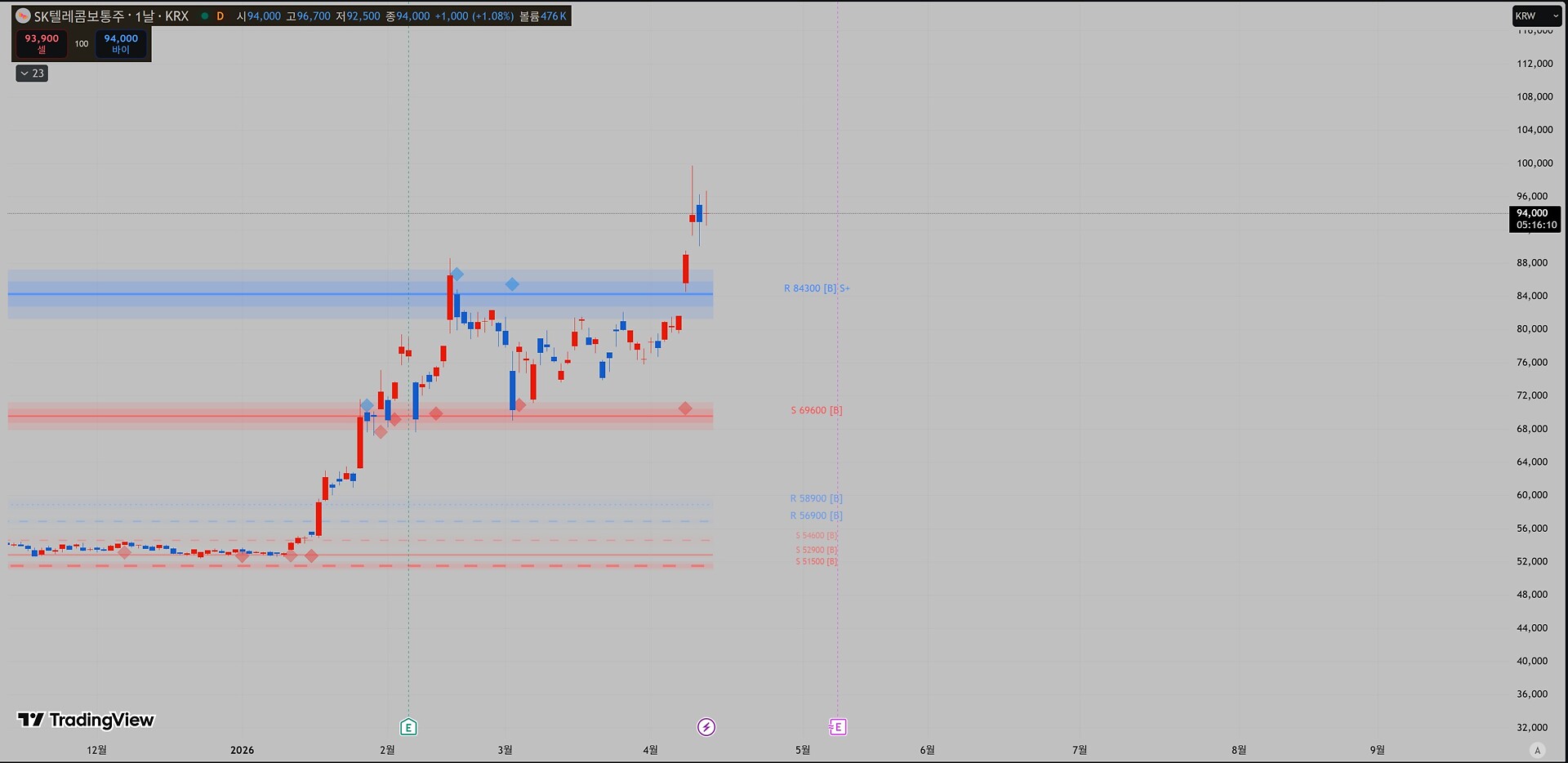
Task: Click the 32,000 price scale label
Action: click(1532, 727)
